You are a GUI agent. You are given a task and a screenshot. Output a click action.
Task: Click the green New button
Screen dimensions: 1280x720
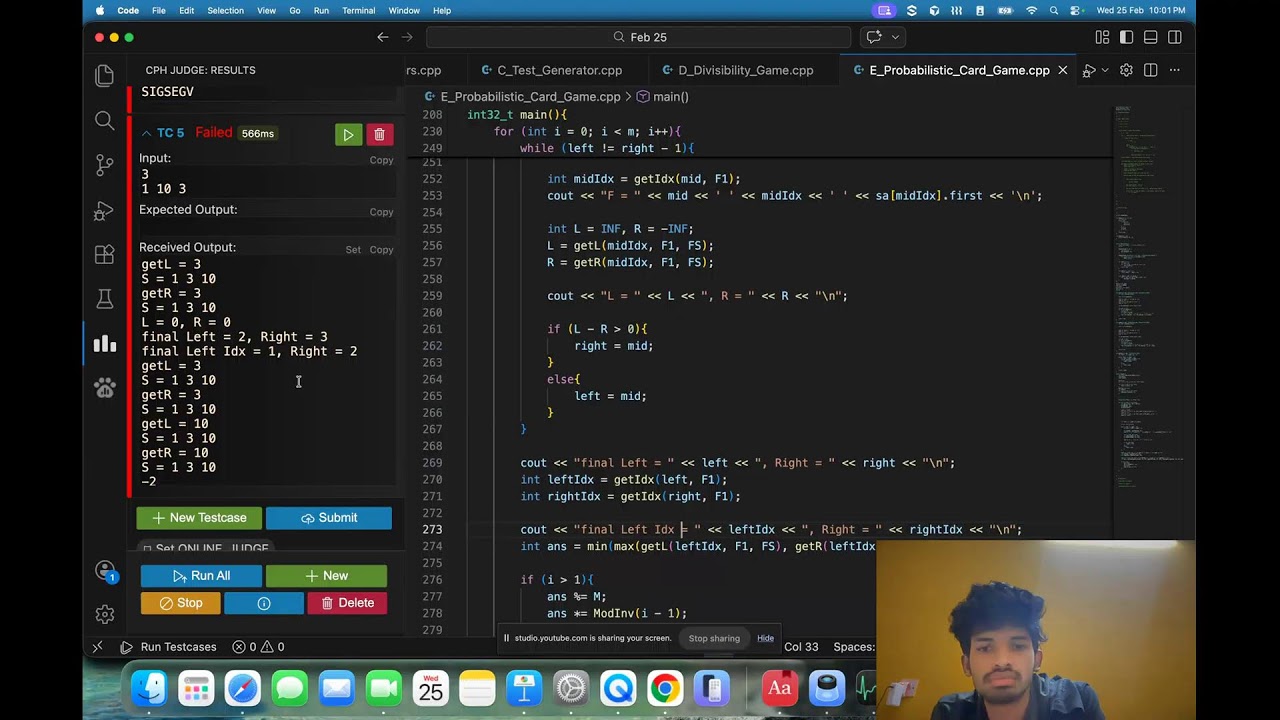click(x=326, y=576)
